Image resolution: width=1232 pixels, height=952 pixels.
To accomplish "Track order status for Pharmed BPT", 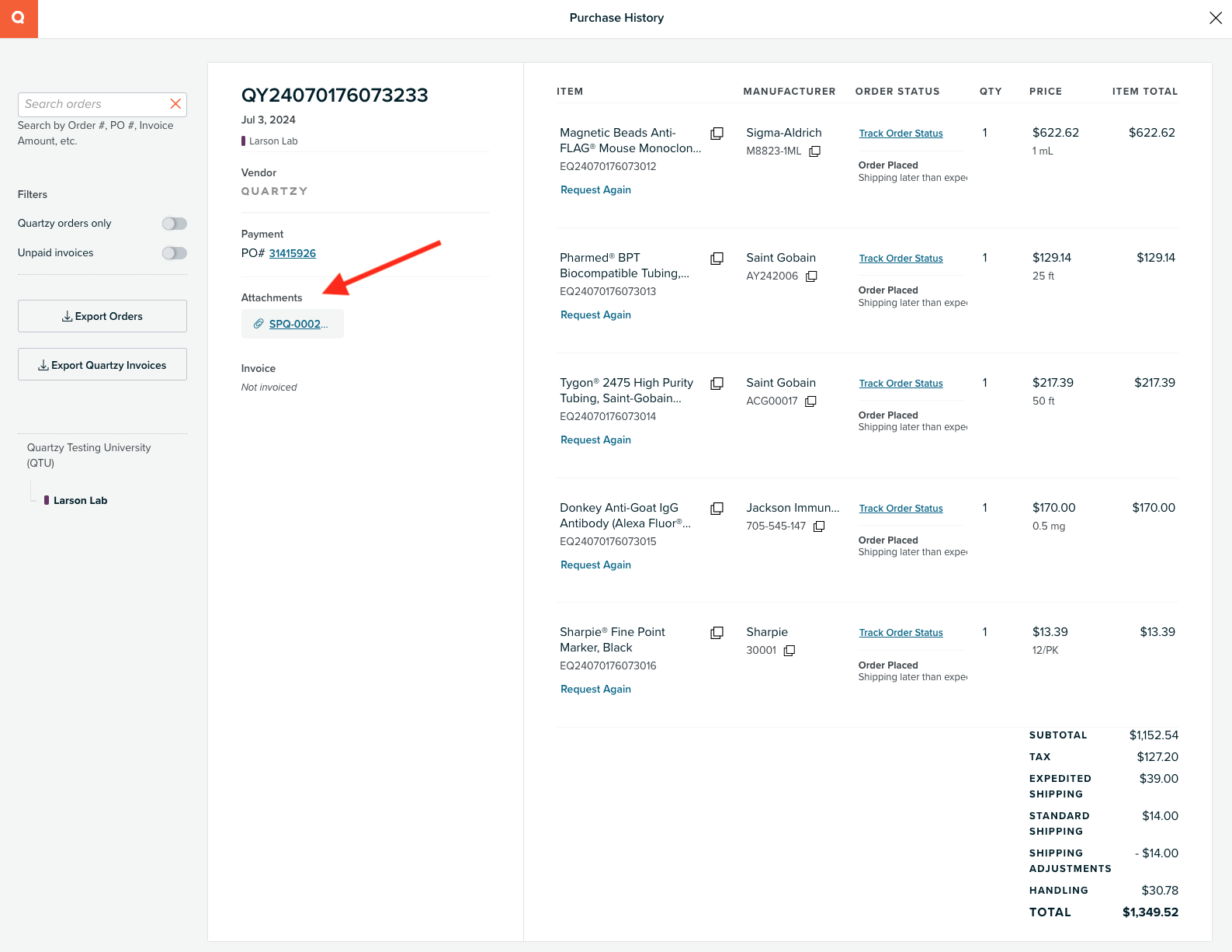I will click(901, 259).
